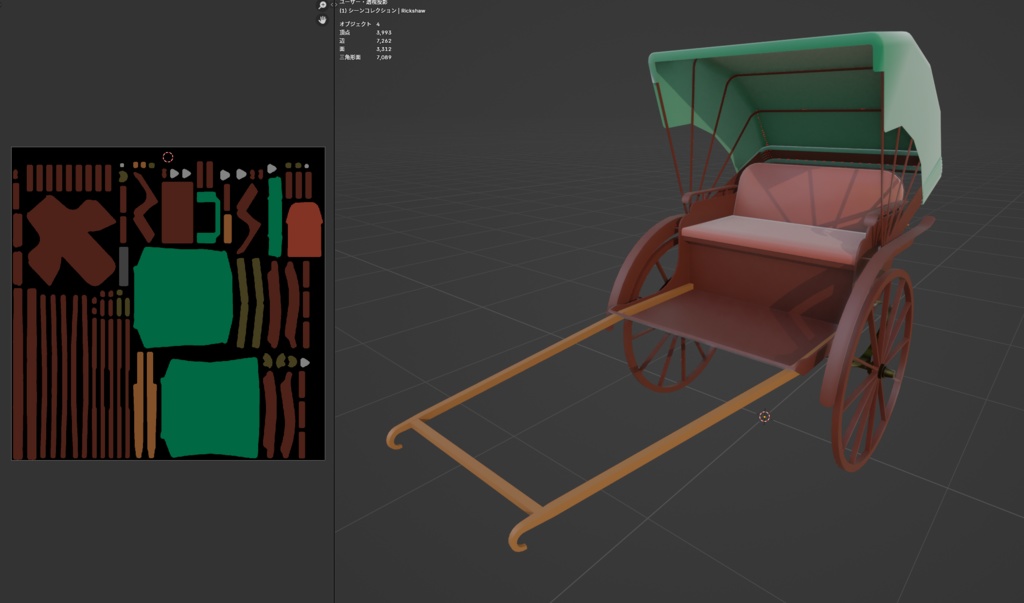Click the dotted cursor marker above the texture

[x=168, y=156]
